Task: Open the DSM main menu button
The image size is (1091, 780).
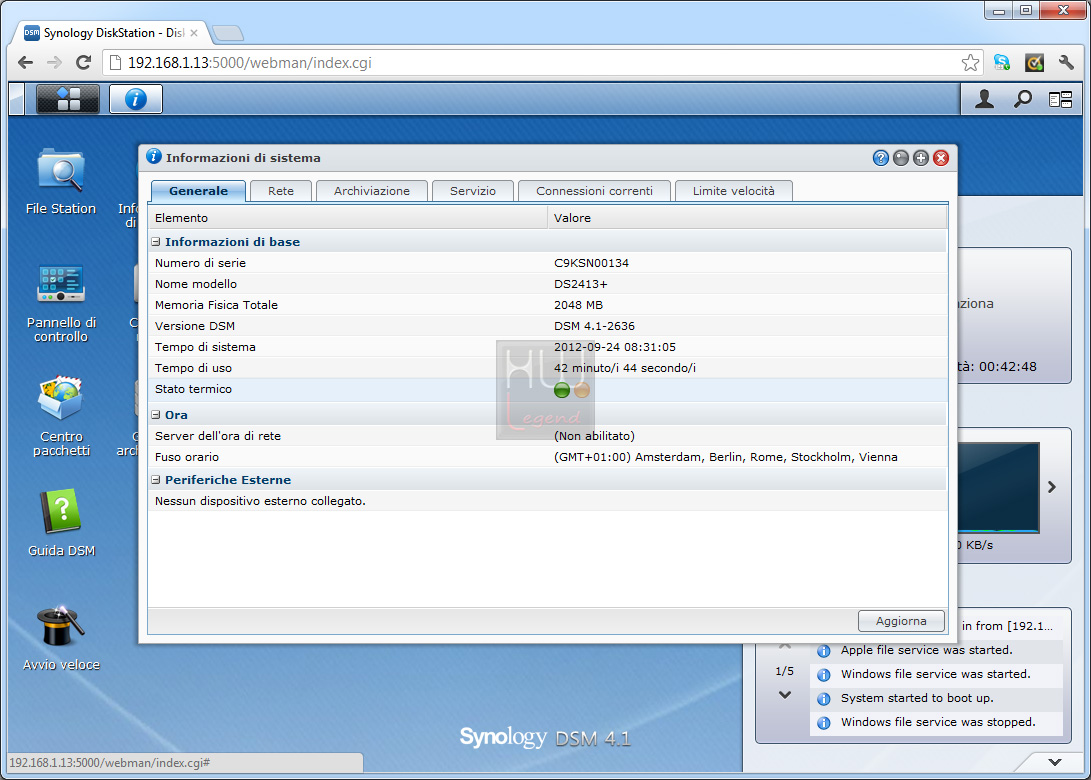Action: click(67, 99)
